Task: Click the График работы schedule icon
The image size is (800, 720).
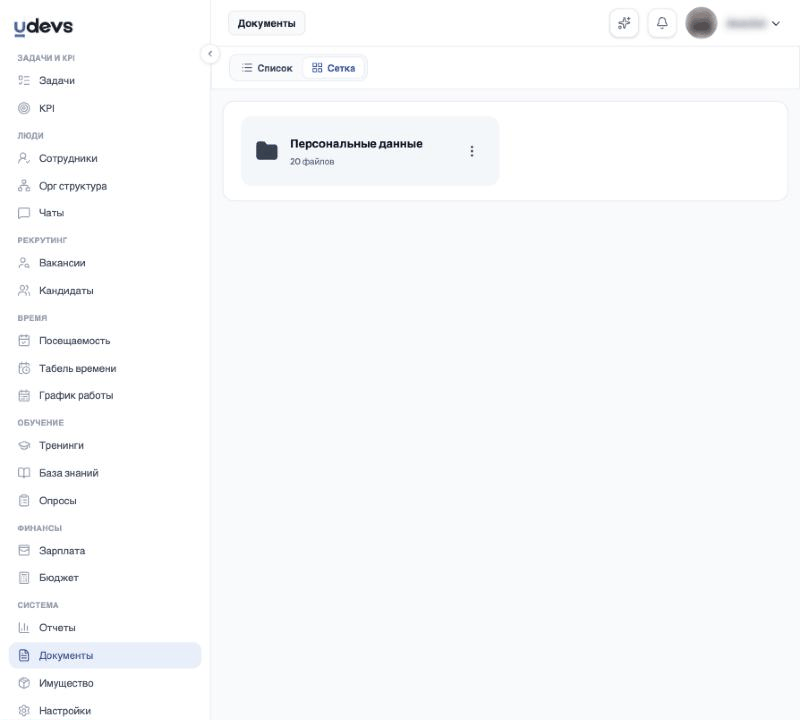Action: pos(24,395)
